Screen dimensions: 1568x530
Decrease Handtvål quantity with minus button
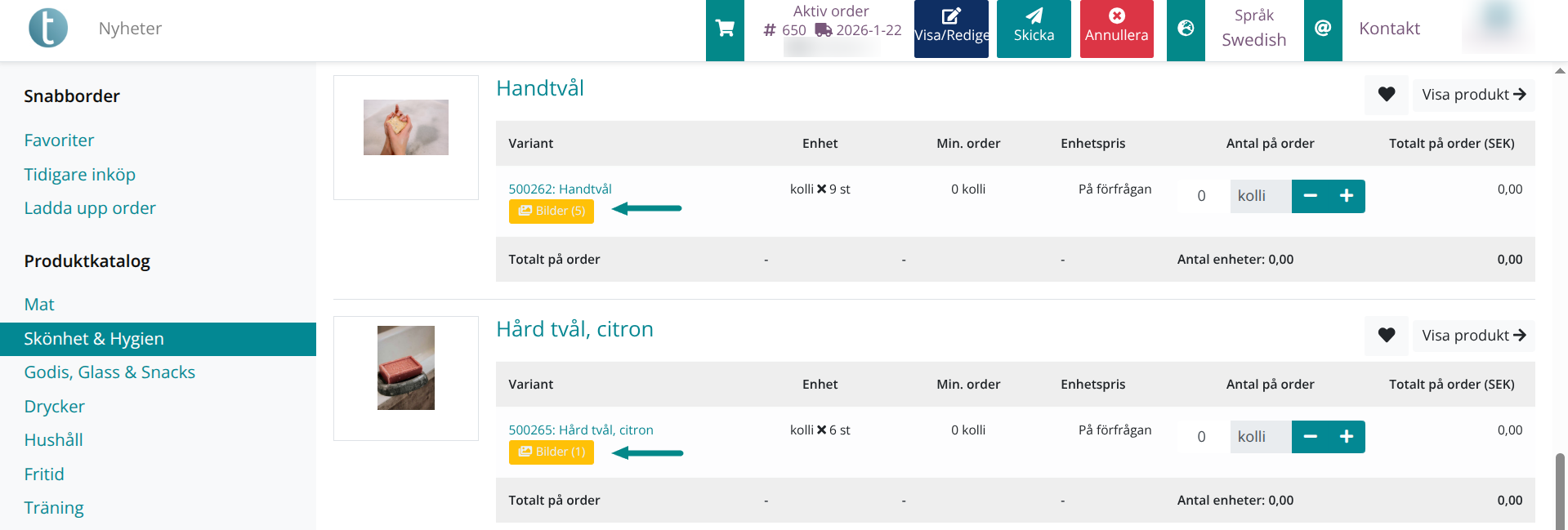point(1311,196)
